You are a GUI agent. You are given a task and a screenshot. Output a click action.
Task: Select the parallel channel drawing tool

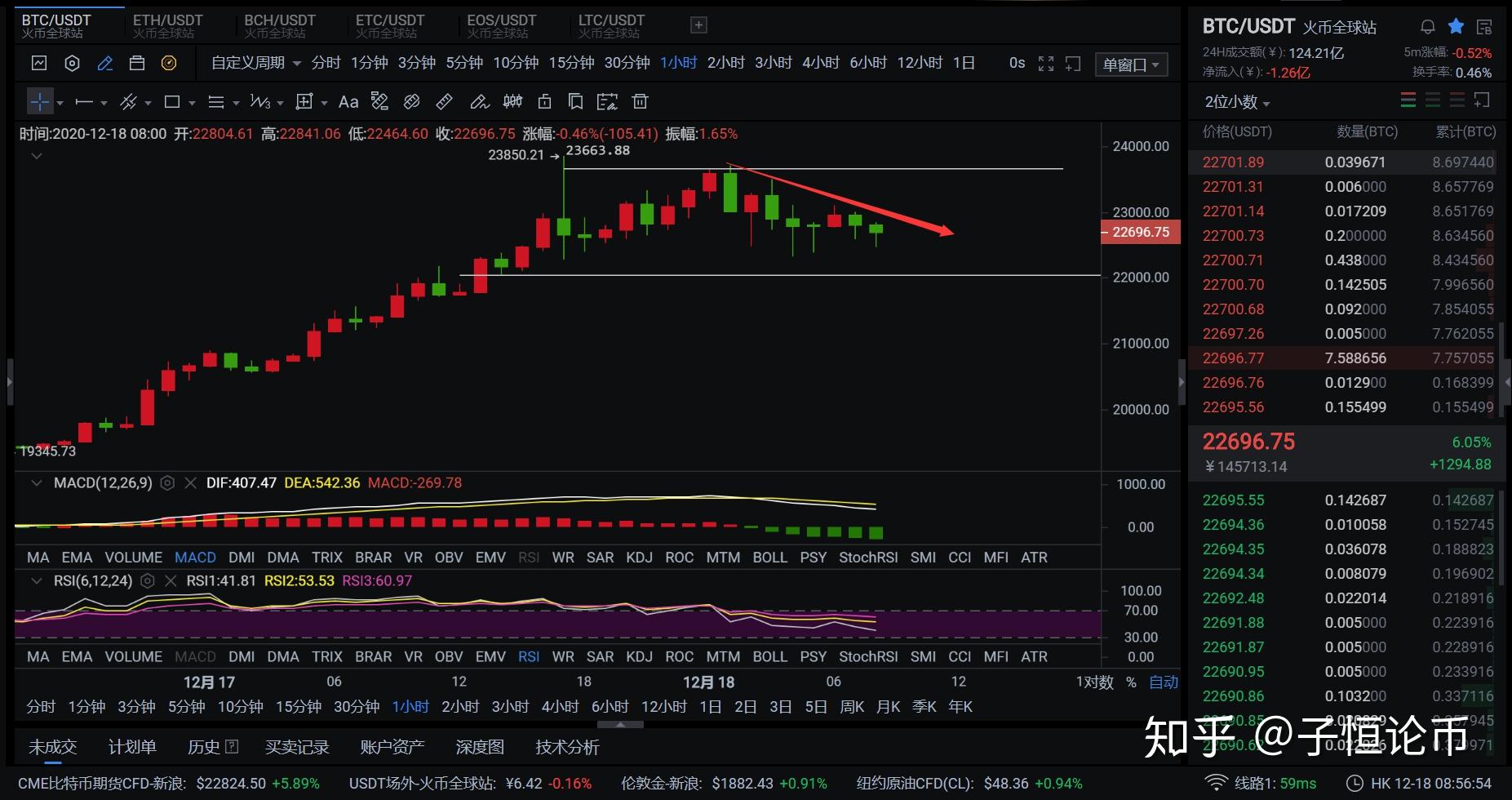point(128,102)
